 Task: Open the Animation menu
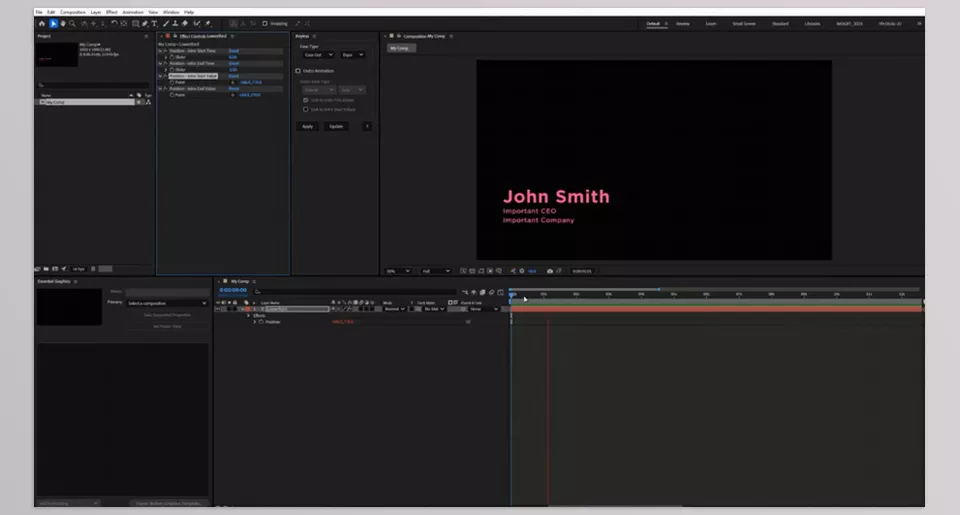tap(133, 12)
